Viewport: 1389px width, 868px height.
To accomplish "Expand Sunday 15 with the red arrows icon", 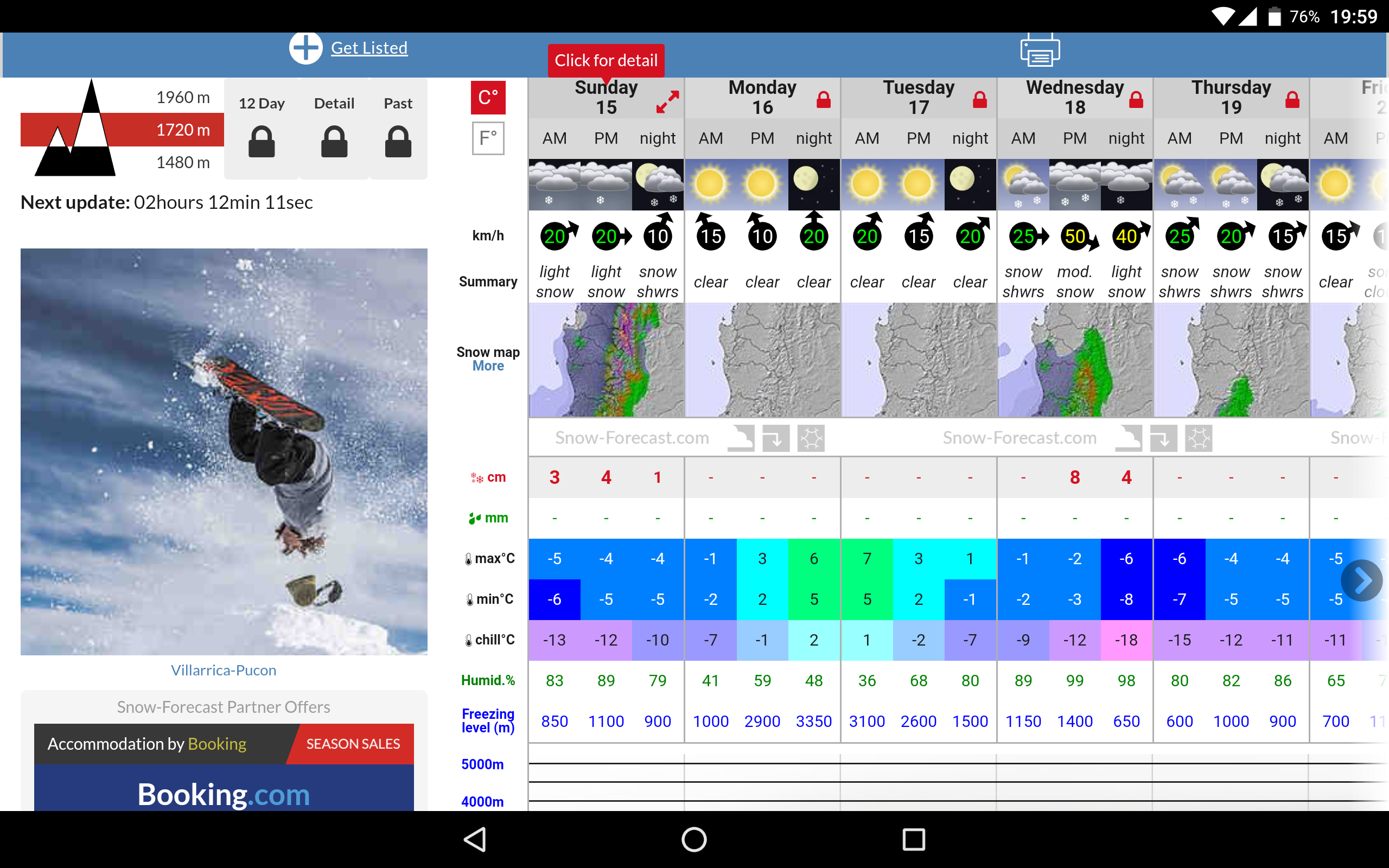I will [x=667, y=102].
